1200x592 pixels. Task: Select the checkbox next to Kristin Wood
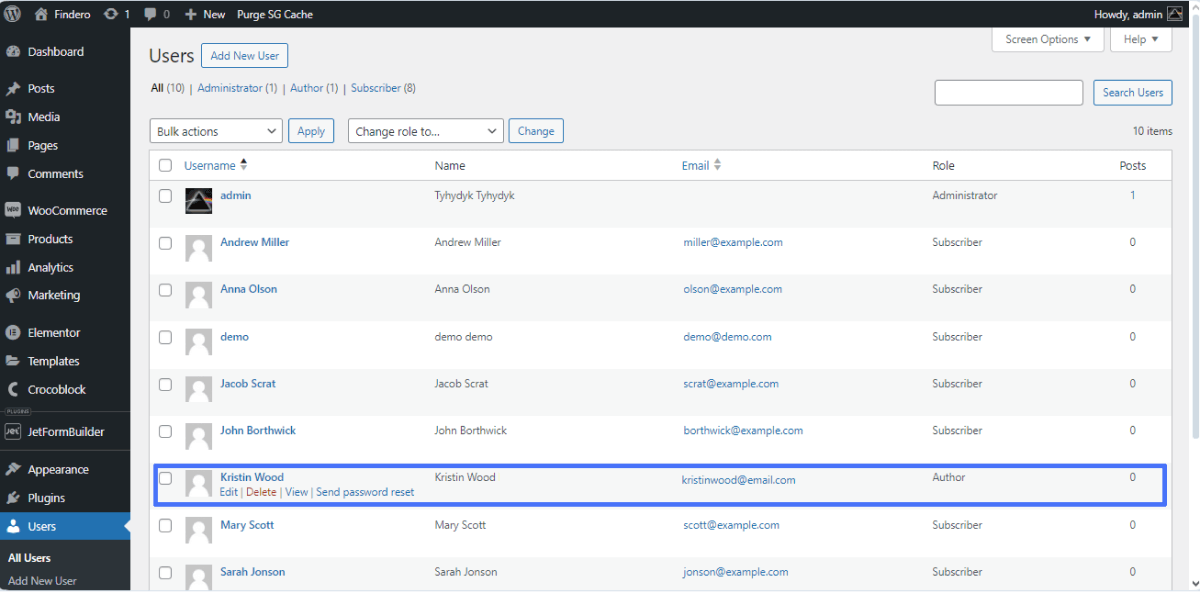(165, 478)
